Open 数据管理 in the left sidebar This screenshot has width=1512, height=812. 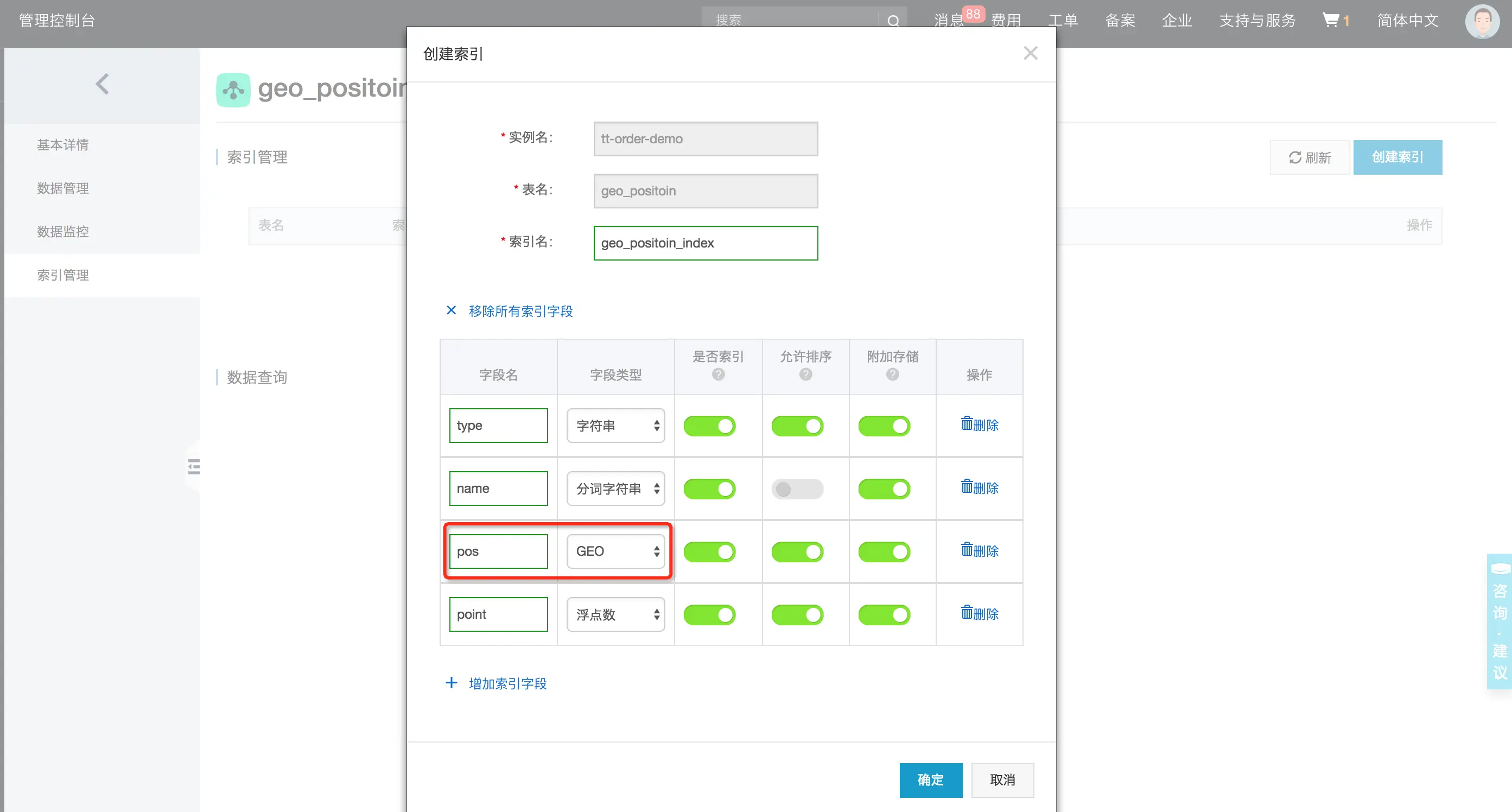tap(63, 188)
